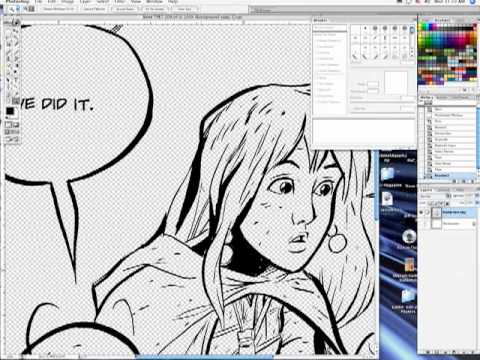Click the zoom tool preset icon in options bar
The height and width of the screenshot is (360, 480).
tap(11, 9)
